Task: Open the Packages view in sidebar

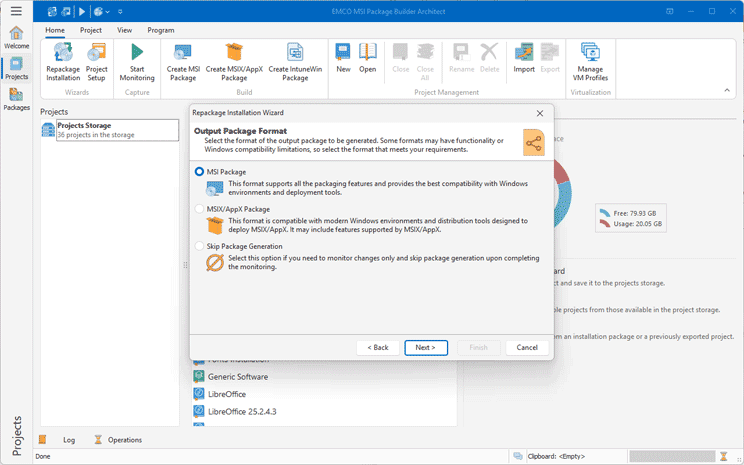Action: click(16, 98)
